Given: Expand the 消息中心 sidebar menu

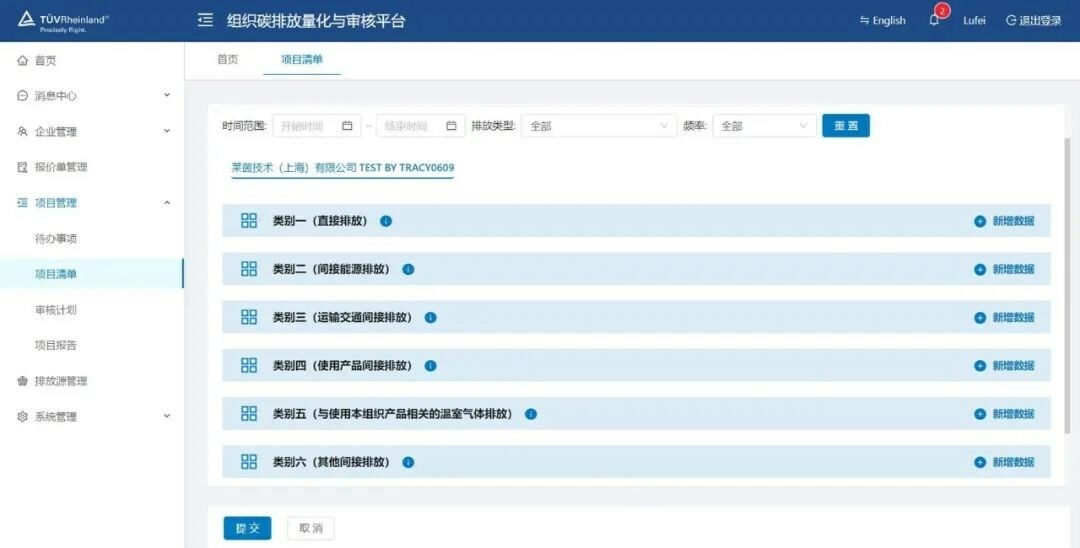Looking at the screenshot, I should pyautogui.click(x=92, y=96).
